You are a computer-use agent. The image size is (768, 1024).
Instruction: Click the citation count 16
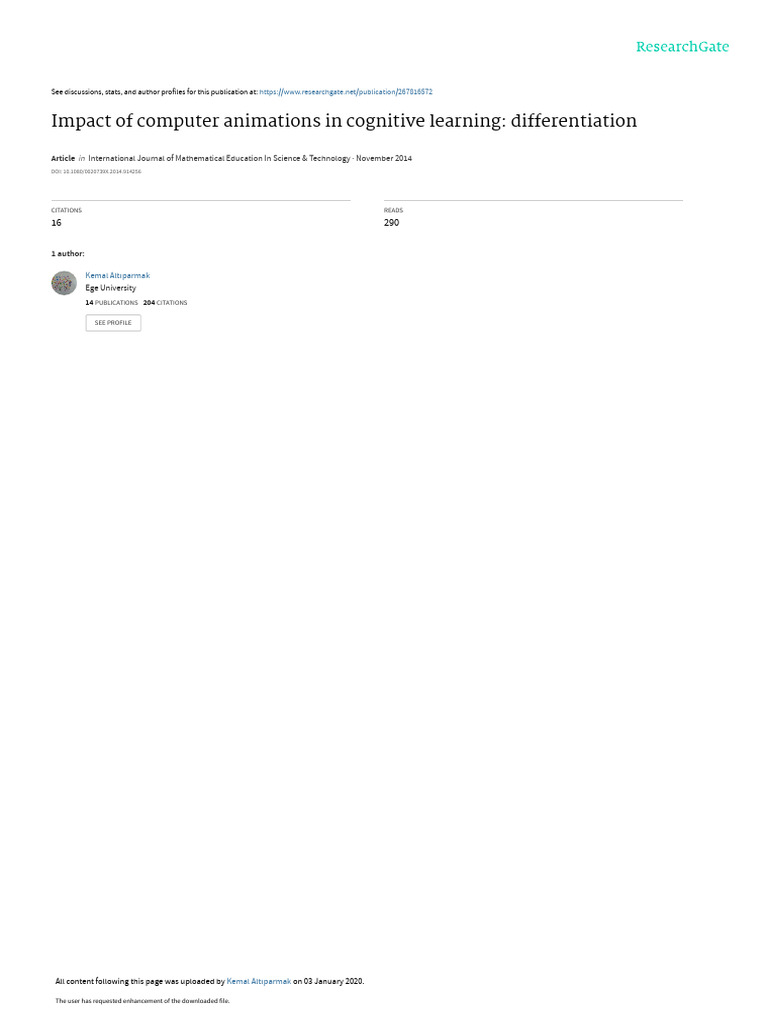pyautogui.click(x=56, y=223)
